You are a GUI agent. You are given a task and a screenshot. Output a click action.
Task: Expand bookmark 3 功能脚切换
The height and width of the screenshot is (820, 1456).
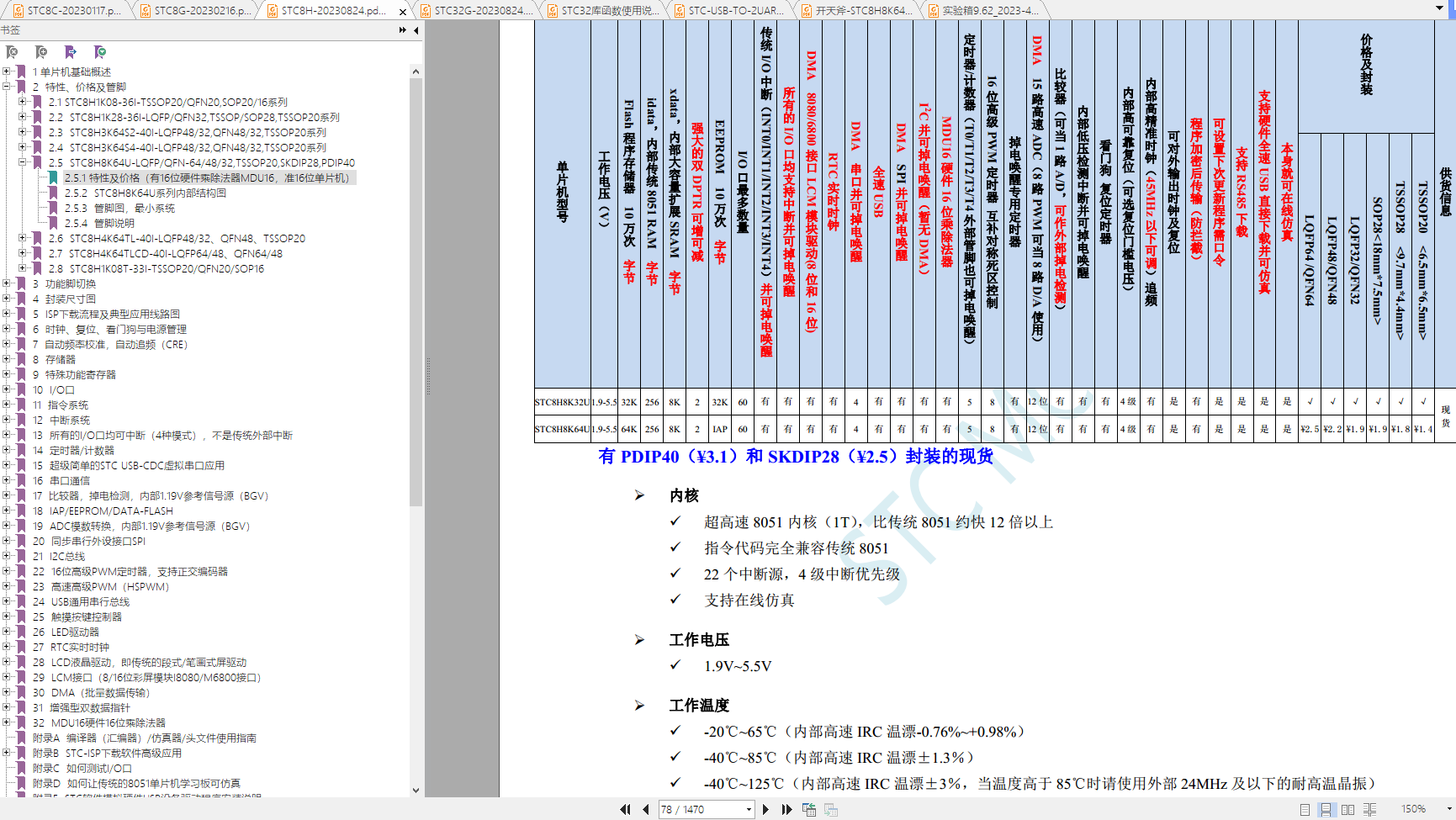click(7, 283)
